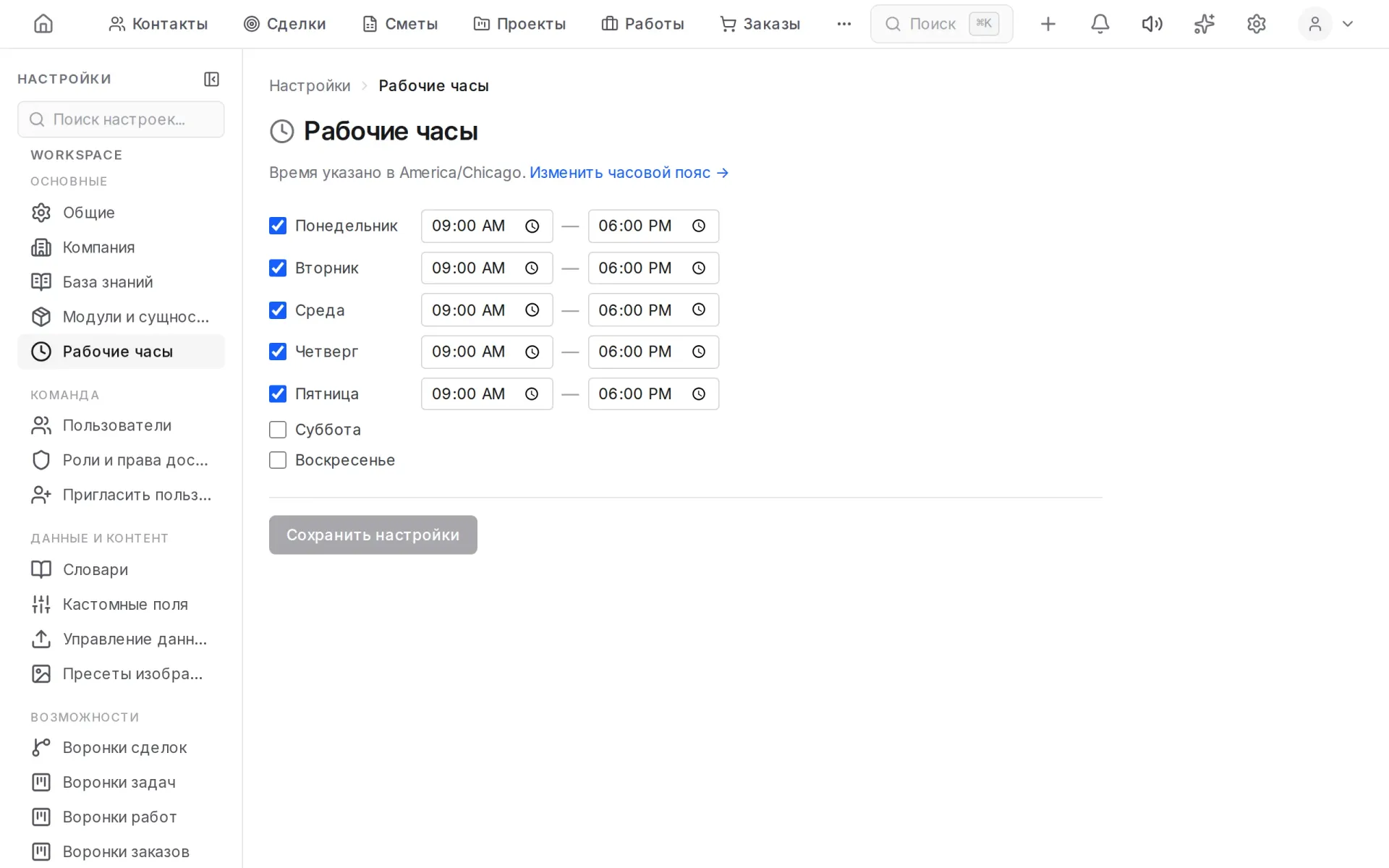This screenshot has height=868, width=1389.
Task: Click Сохранить настройки button
Action: pyautogui.click(x=373, y=535)
